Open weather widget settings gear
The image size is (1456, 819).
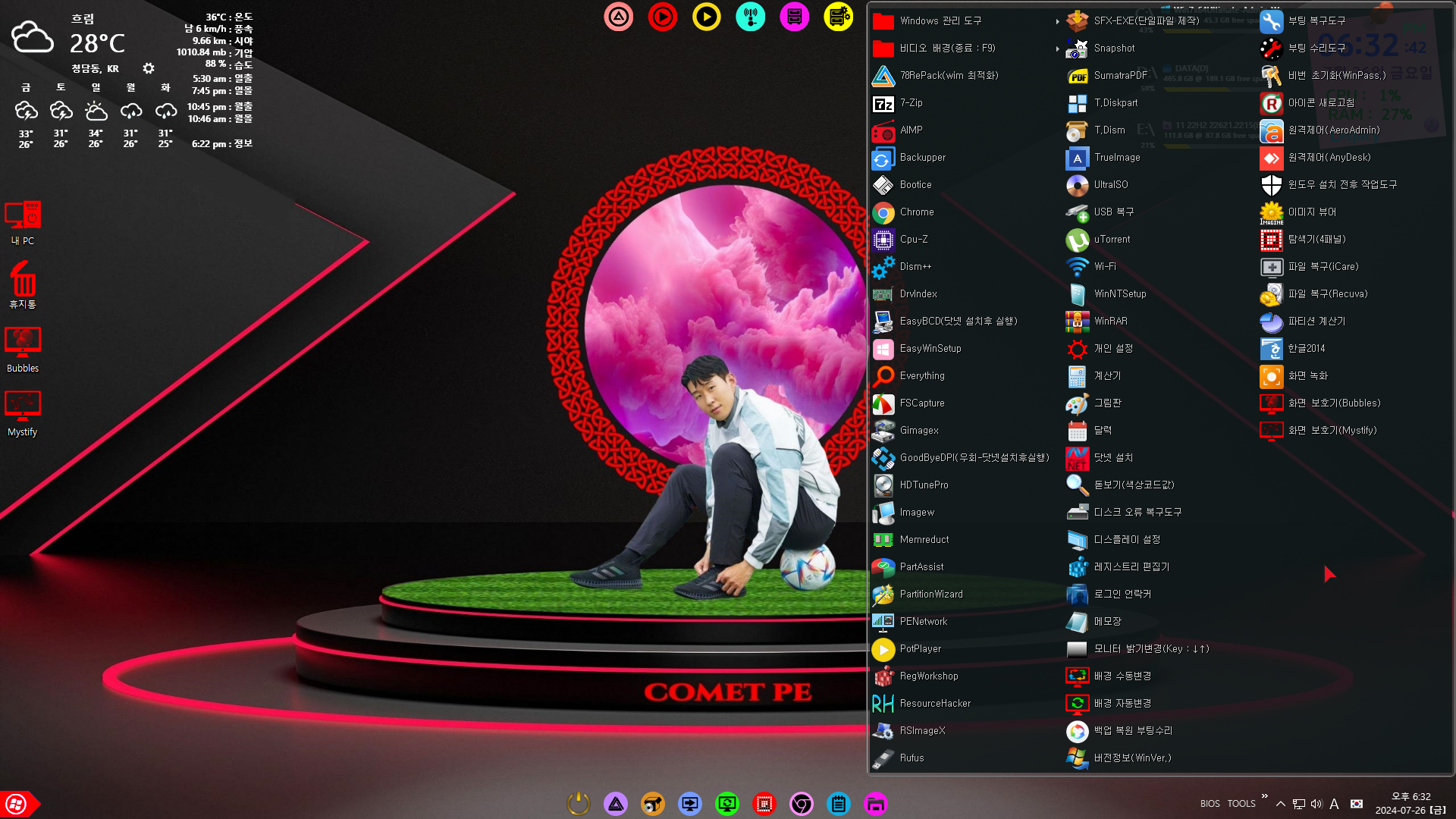coord(149,68)
